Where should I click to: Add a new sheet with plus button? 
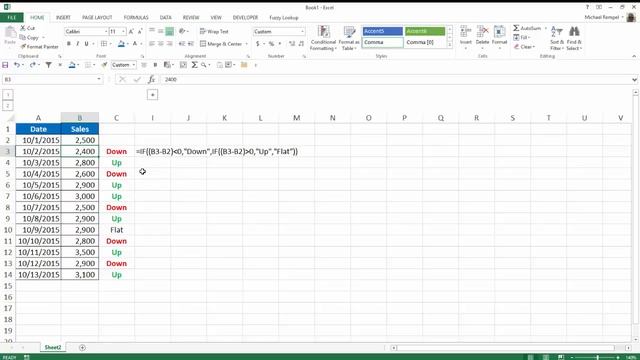82,348
